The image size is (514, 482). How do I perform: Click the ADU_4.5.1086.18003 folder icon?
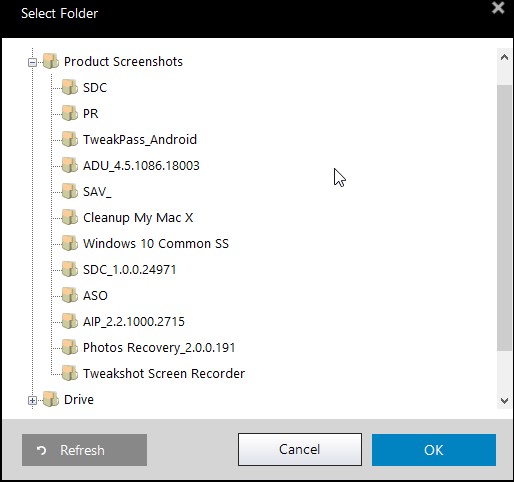(x=70, y=165)
